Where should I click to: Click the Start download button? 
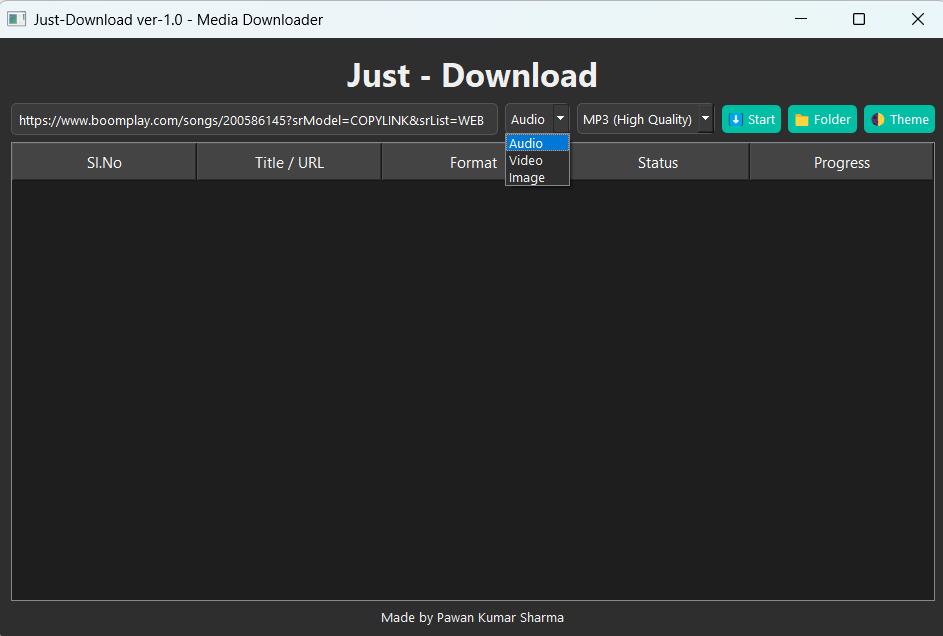click(751, 119)
